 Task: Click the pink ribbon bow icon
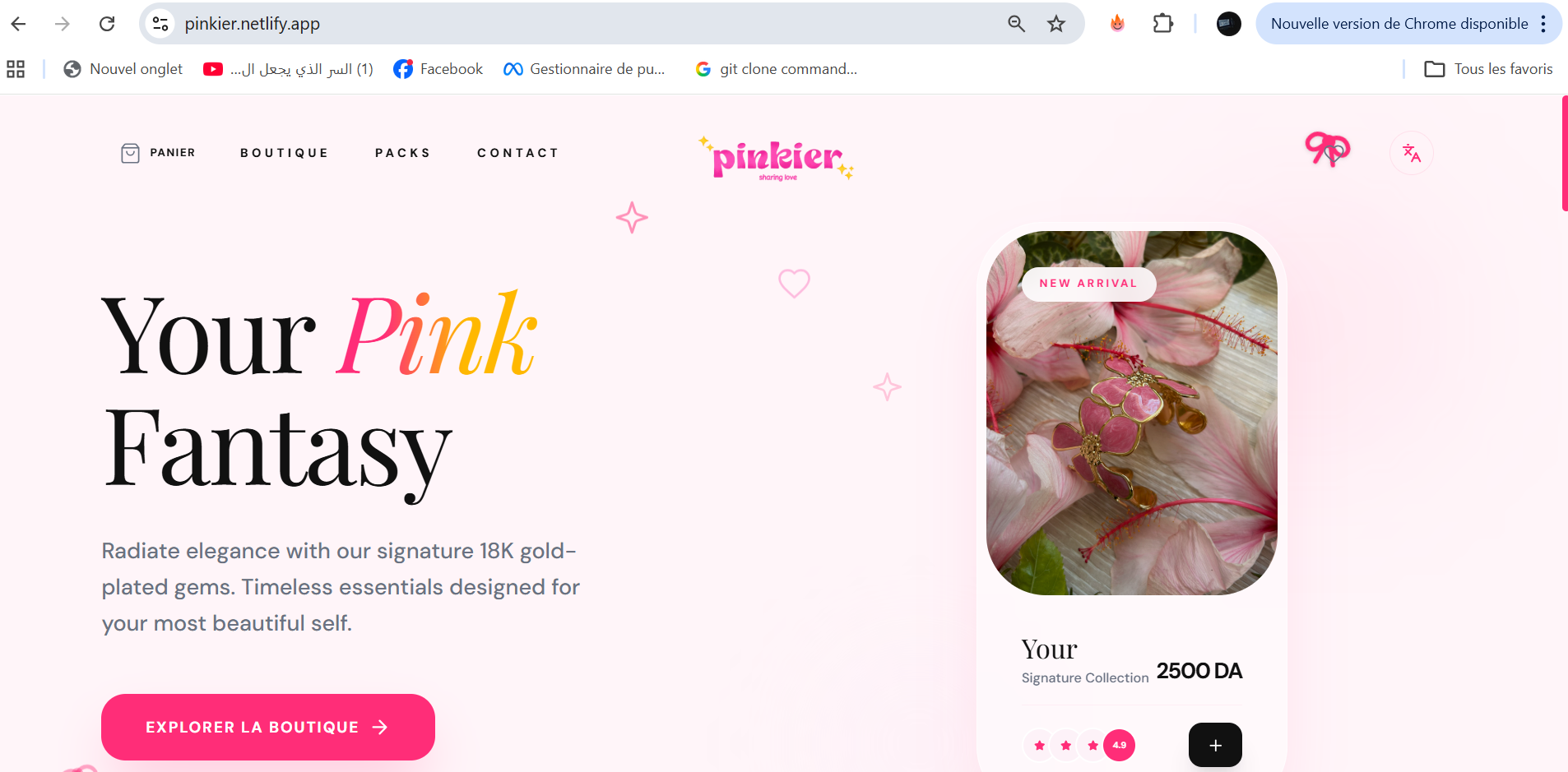[x=1327, y=149]
